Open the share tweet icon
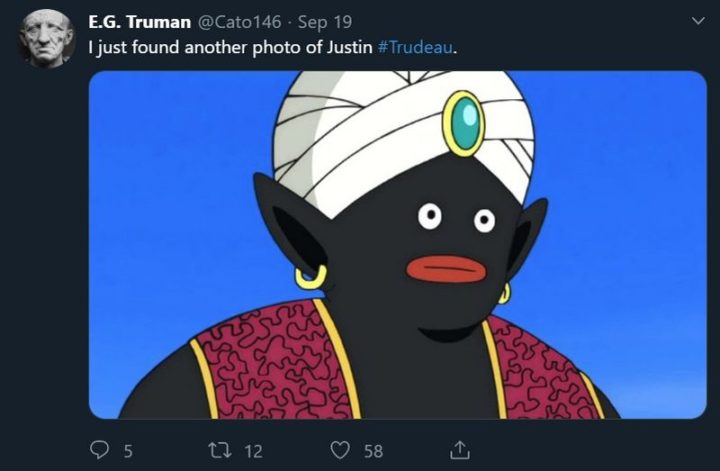Screen dimensions: 720x471 (x=459, y=450)
